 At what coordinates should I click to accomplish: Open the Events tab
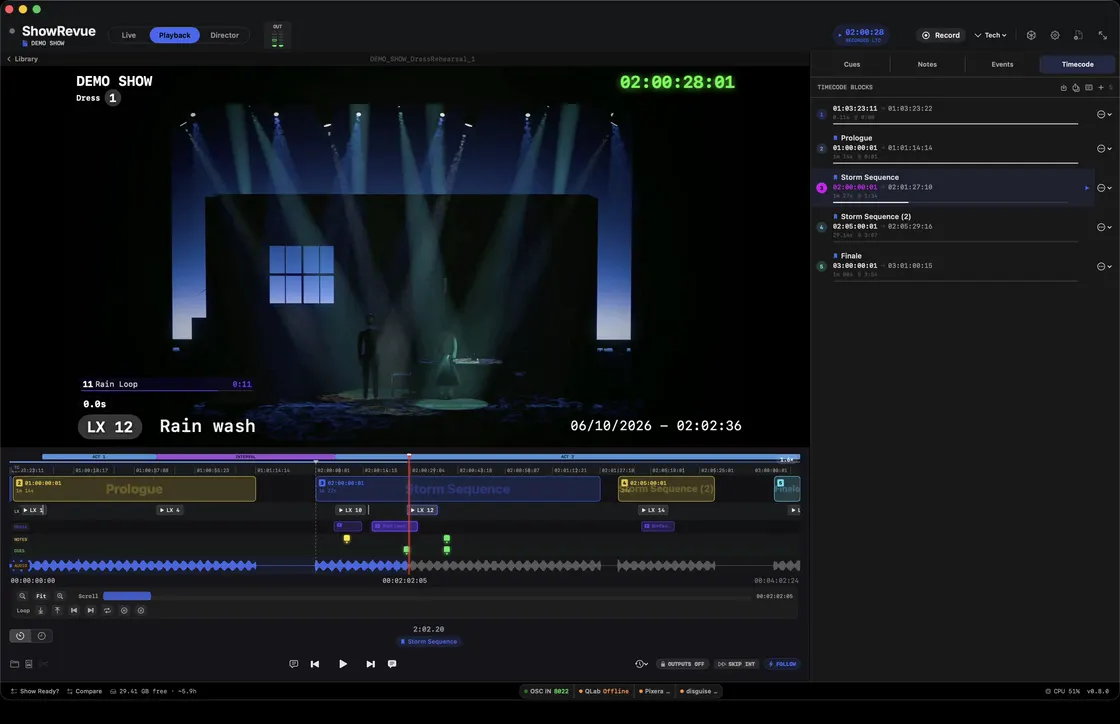1002,64
